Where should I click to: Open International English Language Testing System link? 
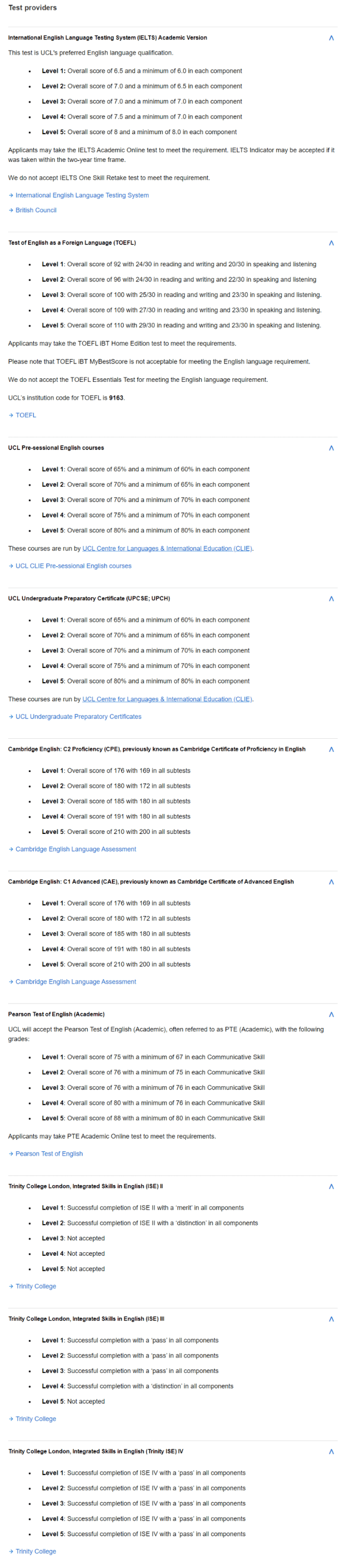[x=79, y=196]
